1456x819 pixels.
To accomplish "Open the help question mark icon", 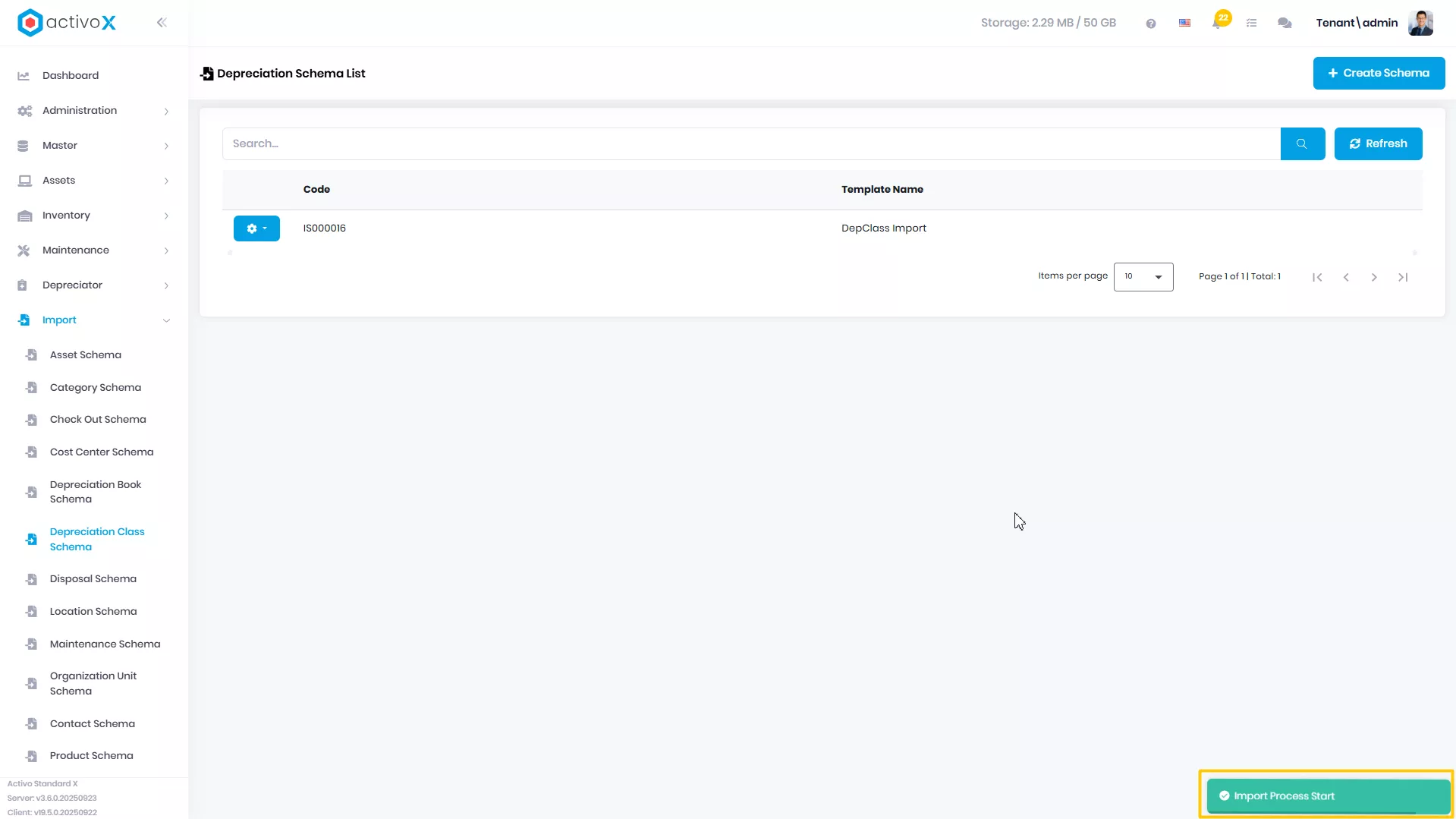I will pyautogui.click(x=1151, y=24).
